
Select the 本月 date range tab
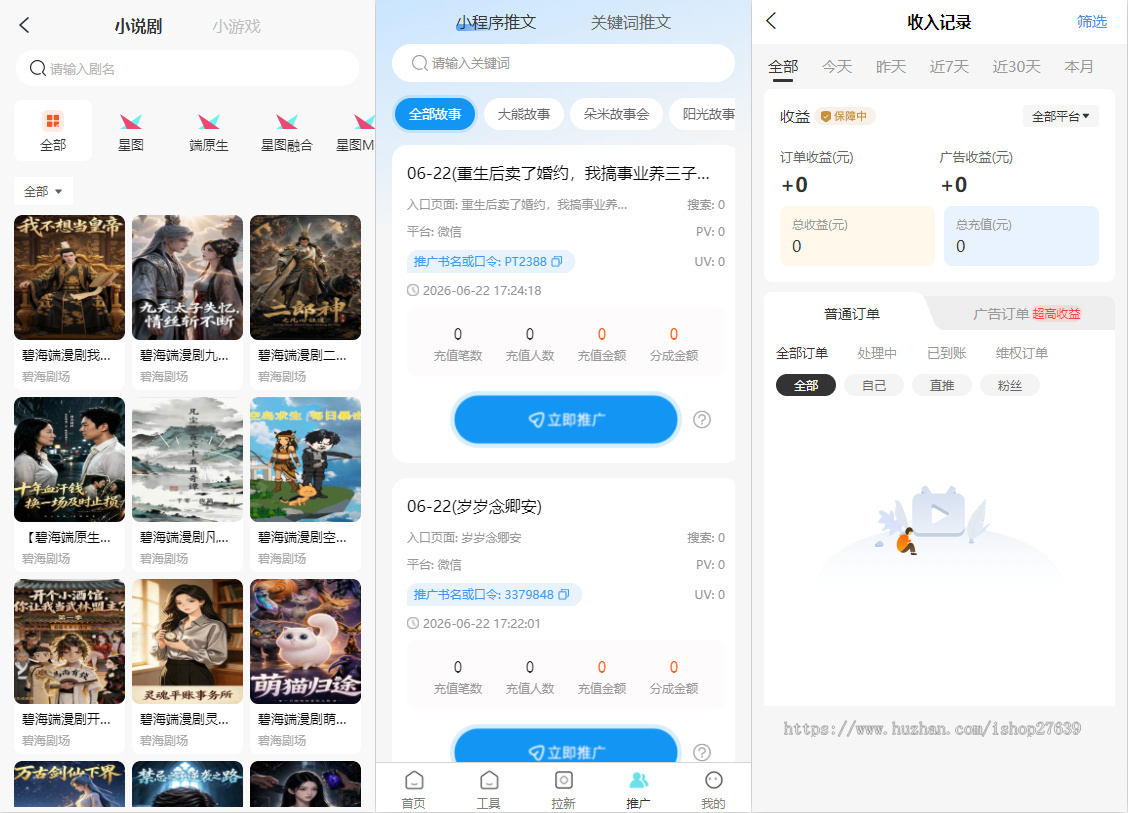1078,67
